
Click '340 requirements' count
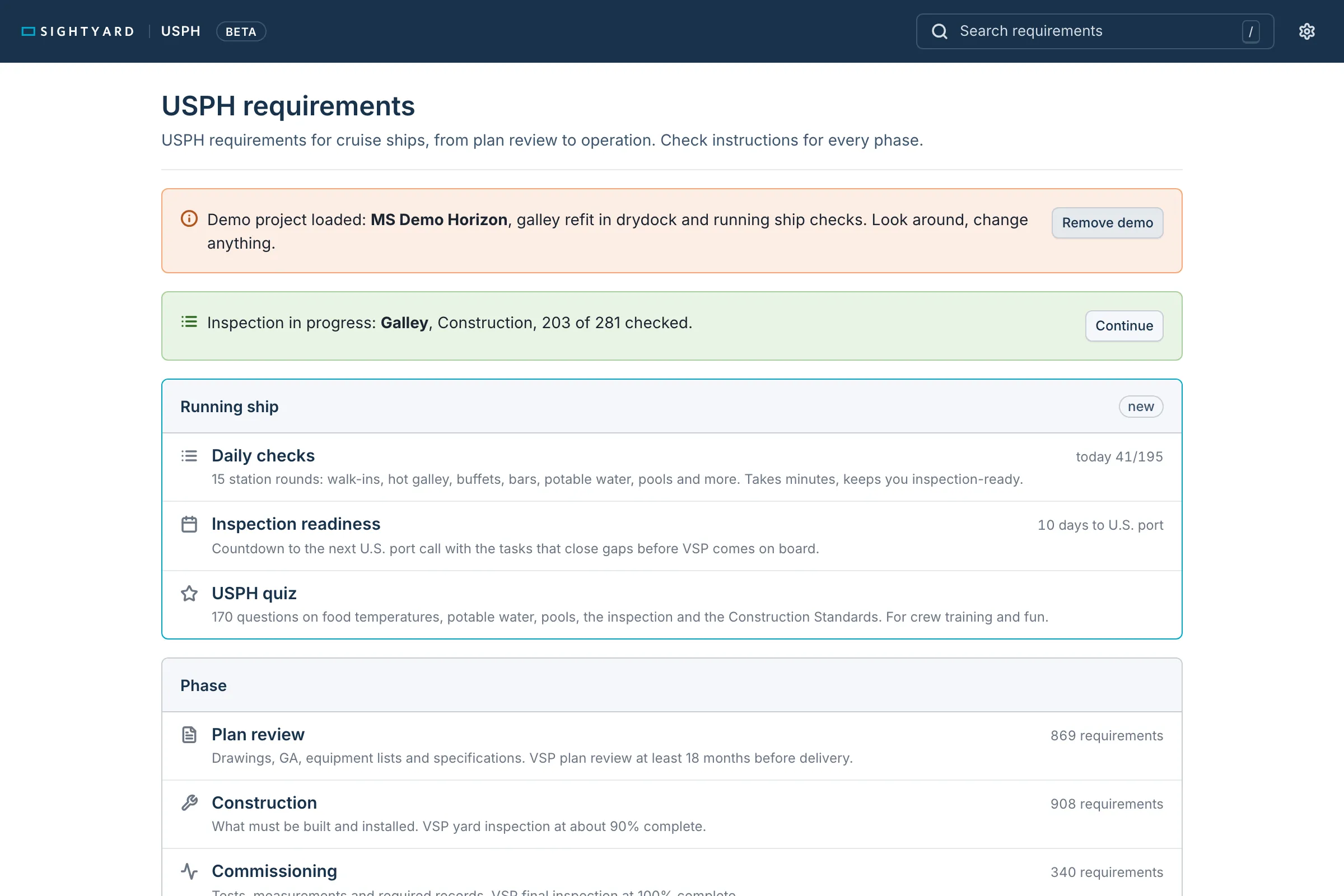tap(1107, 872)
